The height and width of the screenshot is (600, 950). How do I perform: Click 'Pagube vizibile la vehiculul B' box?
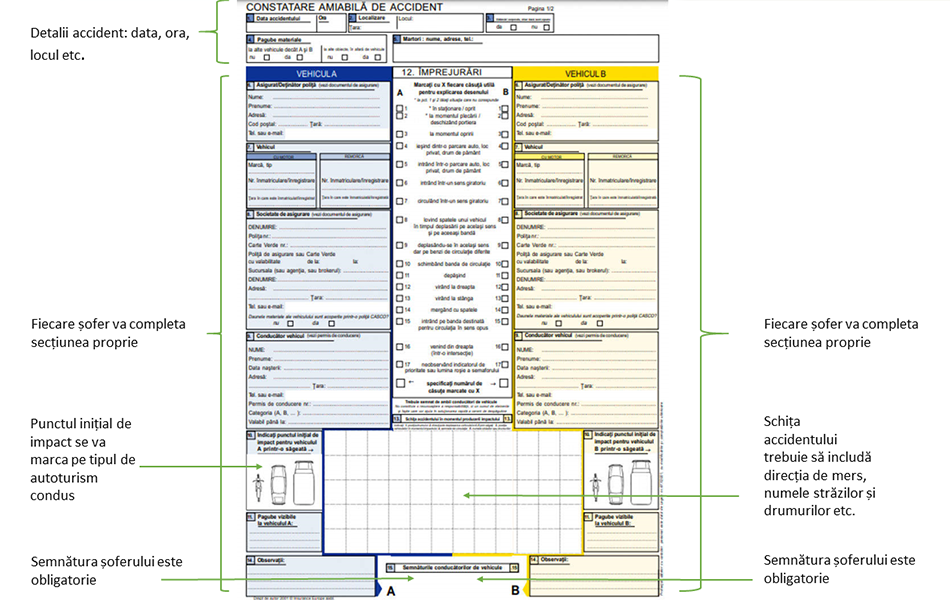[622, 532]
